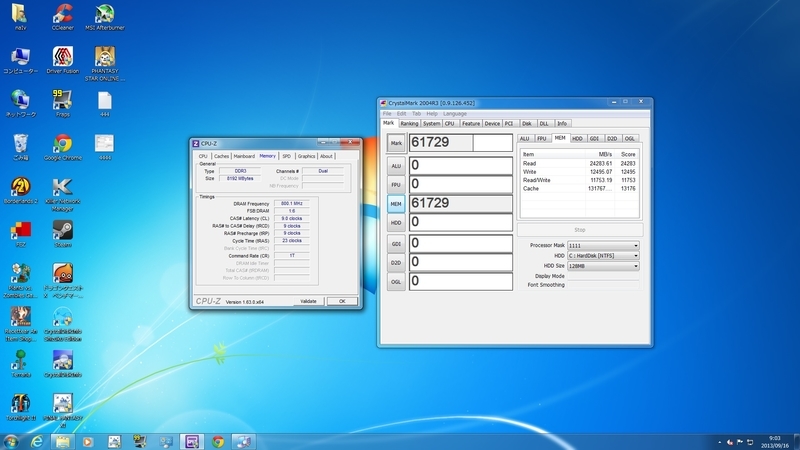The height and width of the screenshot is (450, 800).
Task: Select the 444 blank file on desktop
Action: tap(105, 104)
